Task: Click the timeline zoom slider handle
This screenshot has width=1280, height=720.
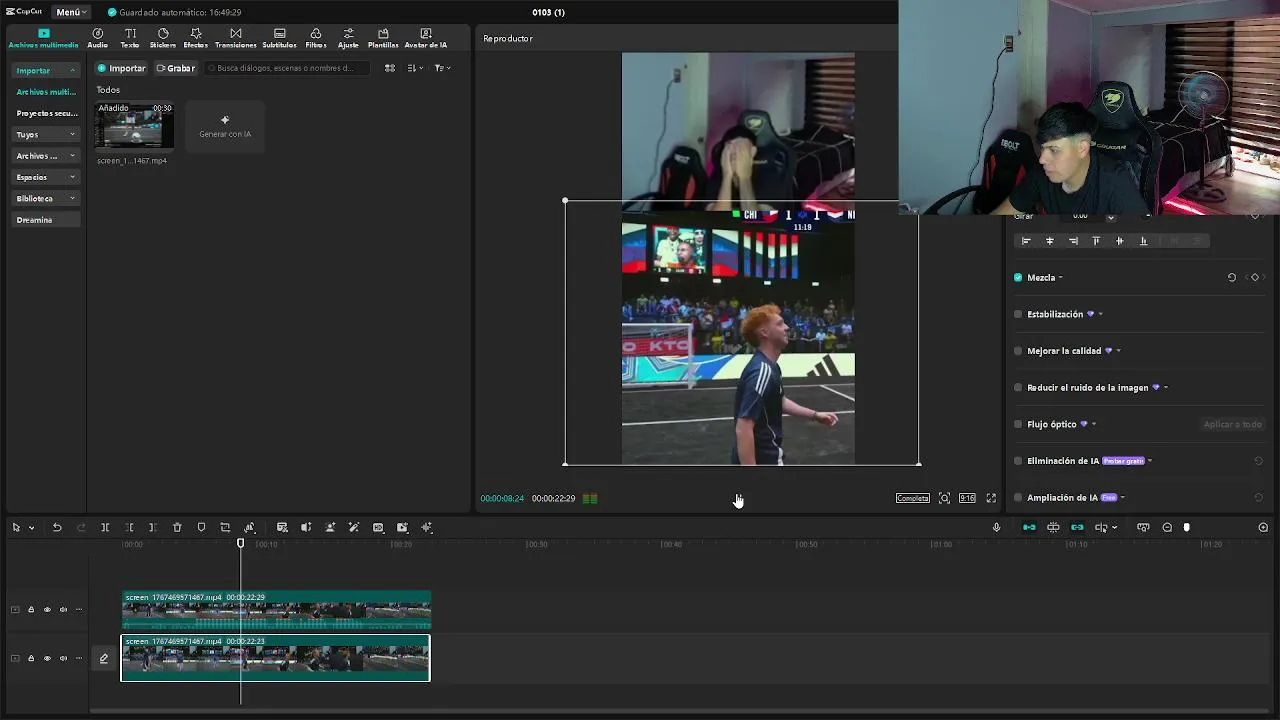Action: (1187, 527)
